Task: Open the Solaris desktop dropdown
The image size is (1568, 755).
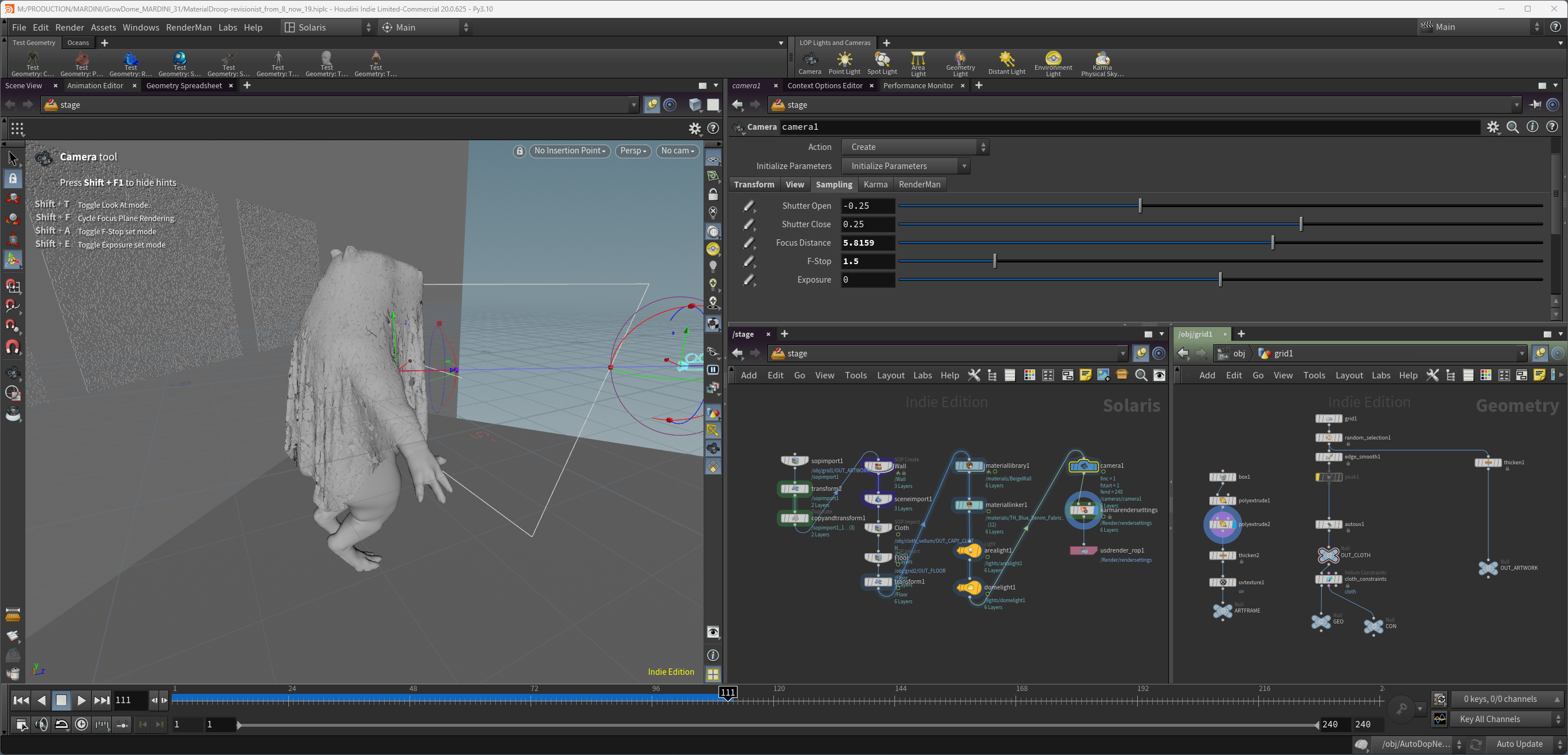Action: tap(328, 28)
